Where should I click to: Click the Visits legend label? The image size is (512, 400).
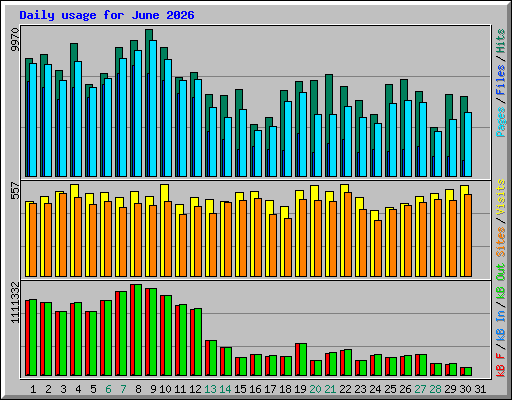tap(501, 198)
